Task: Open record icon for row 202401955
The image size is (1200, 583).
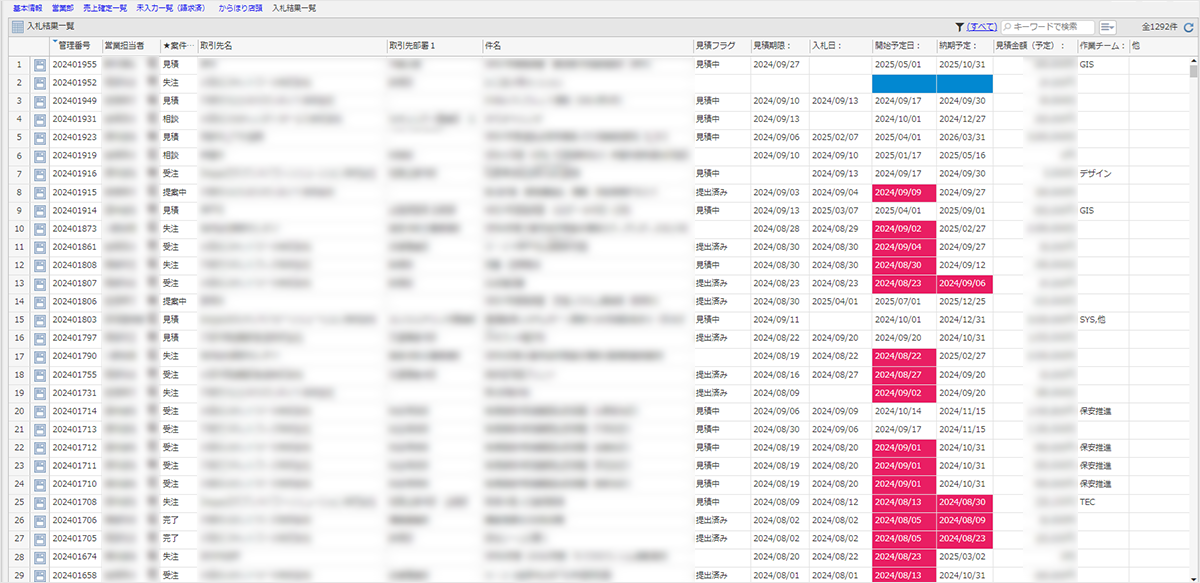Action: coord(40,65)
